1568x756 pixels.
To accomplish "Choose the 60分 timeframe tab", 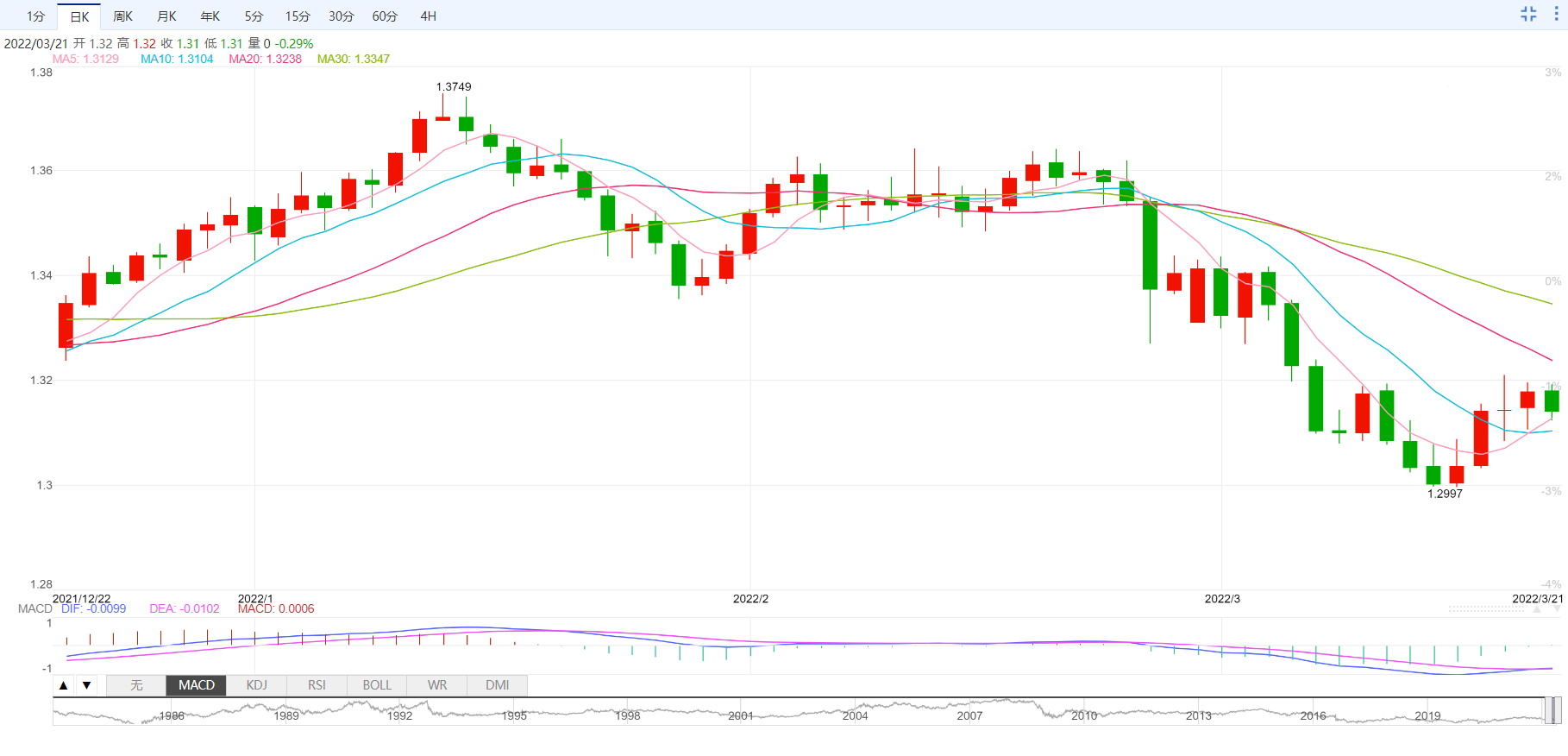I will click(x=385, y=16).
